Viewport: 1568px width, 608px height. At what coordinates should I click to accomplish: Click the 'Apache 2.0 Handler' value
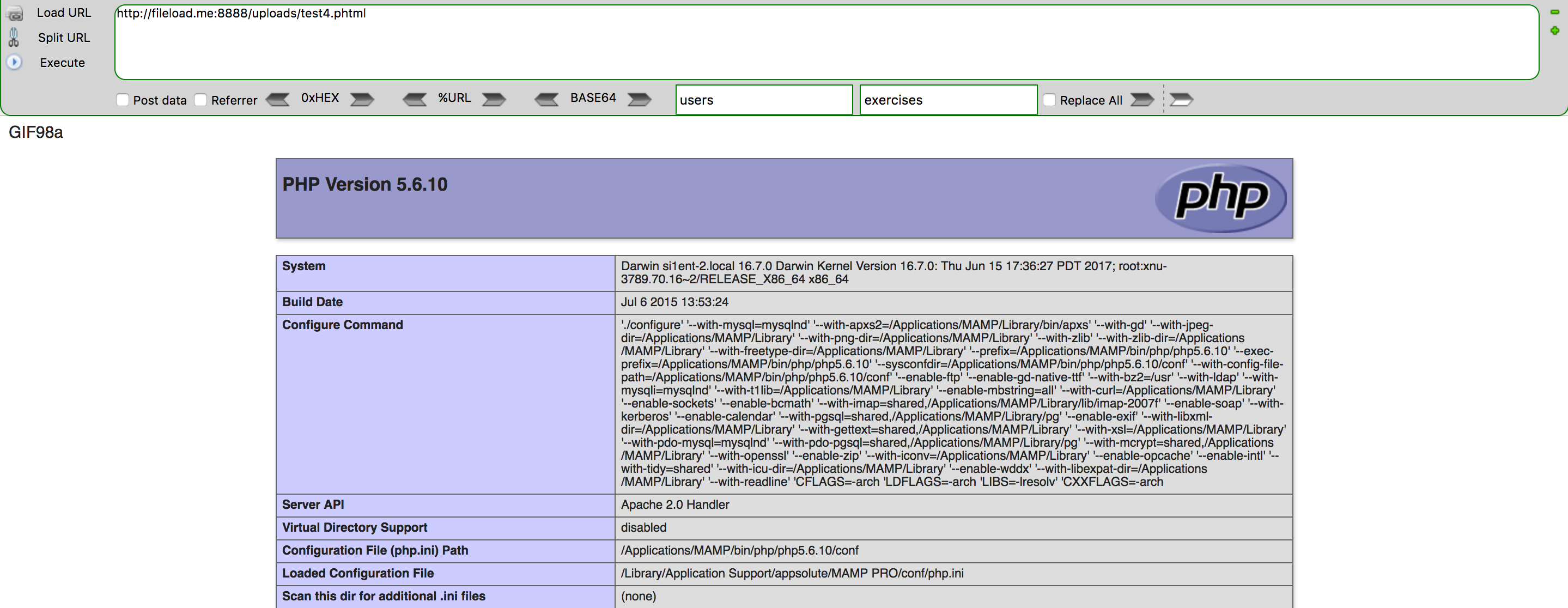point(675,504)
